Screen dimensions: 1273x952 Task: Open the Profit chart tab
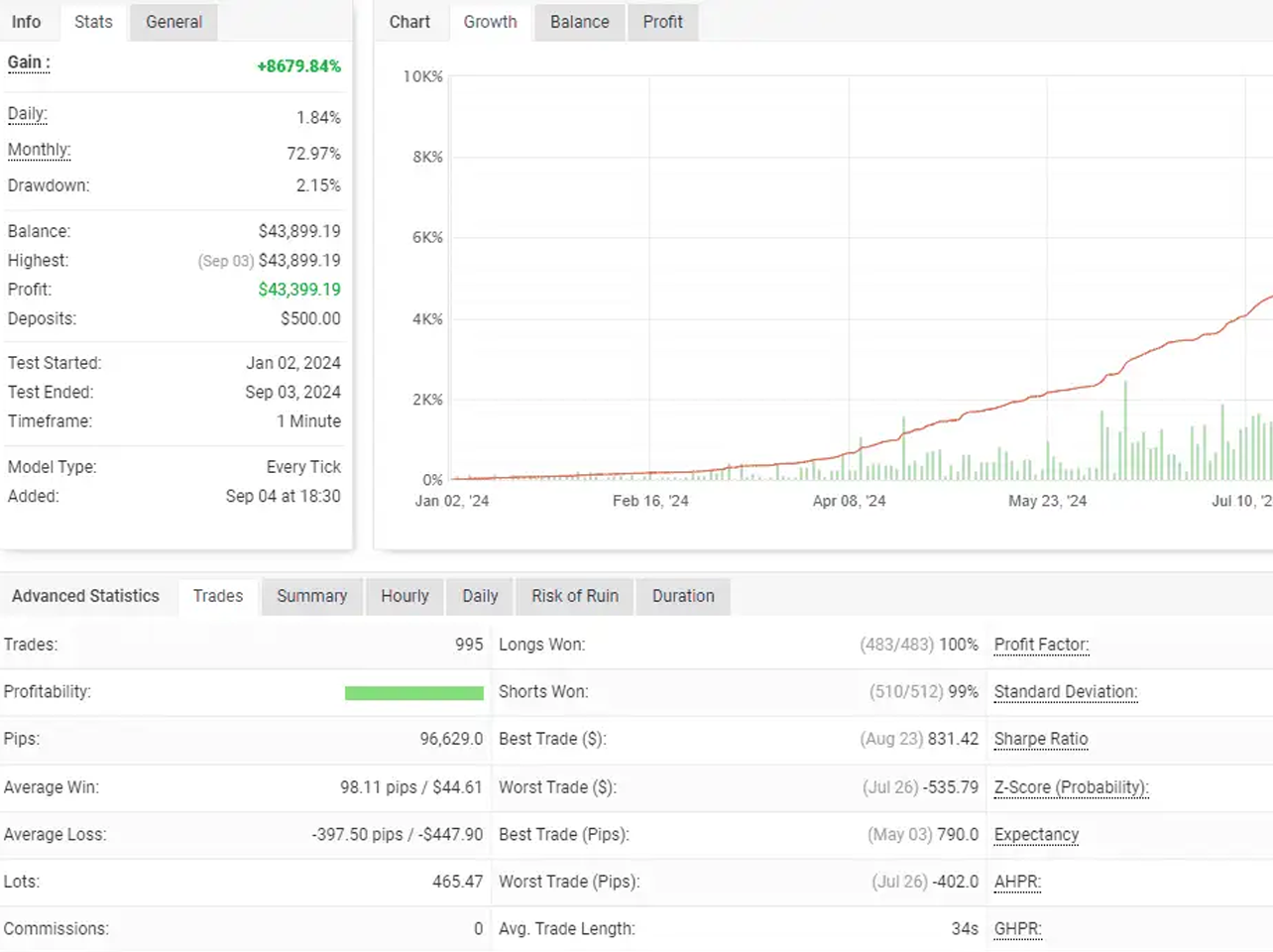click(x=662, y=22)
